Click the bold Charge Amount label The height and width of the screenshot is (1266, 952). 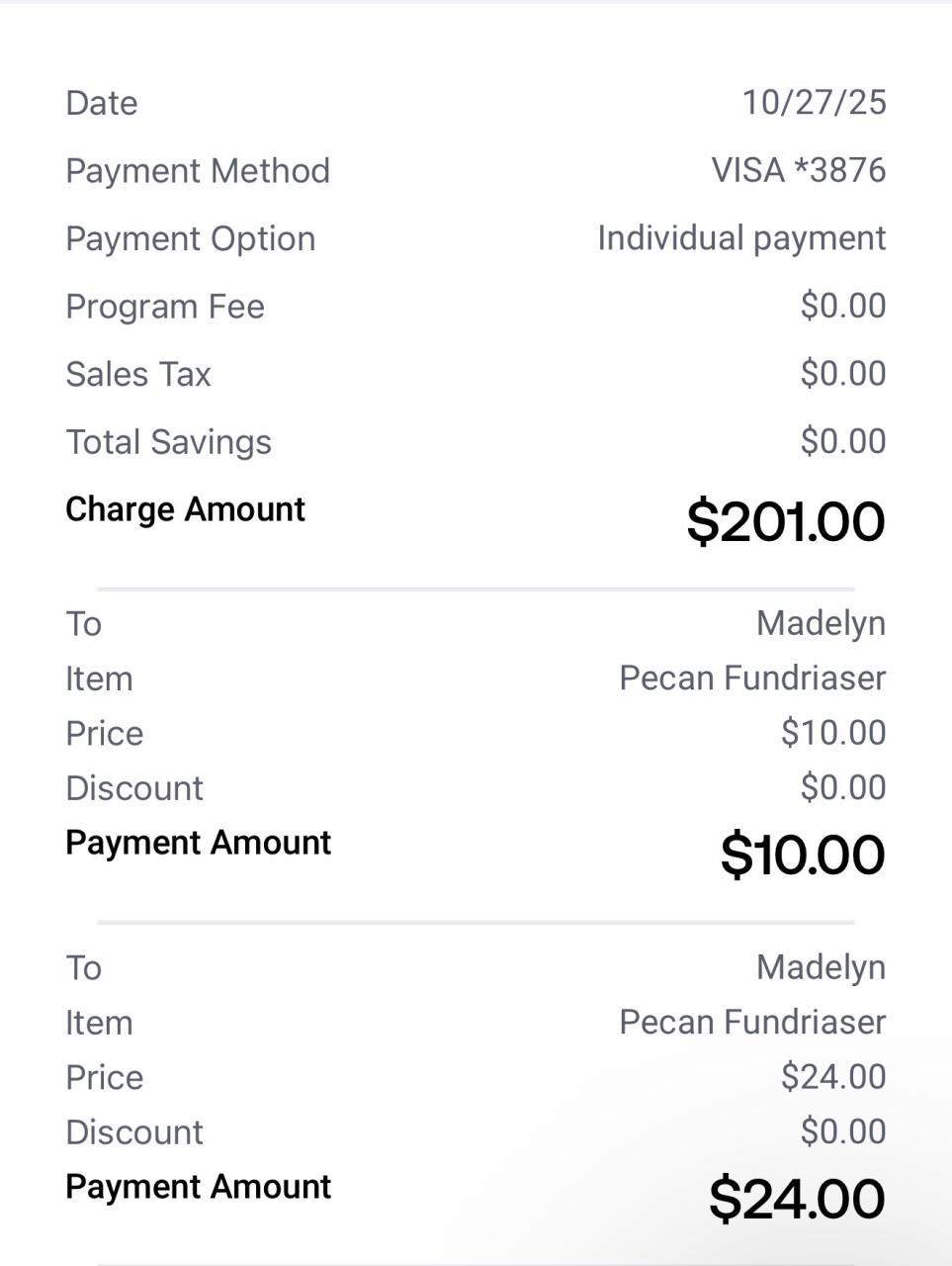coord(185,509)
